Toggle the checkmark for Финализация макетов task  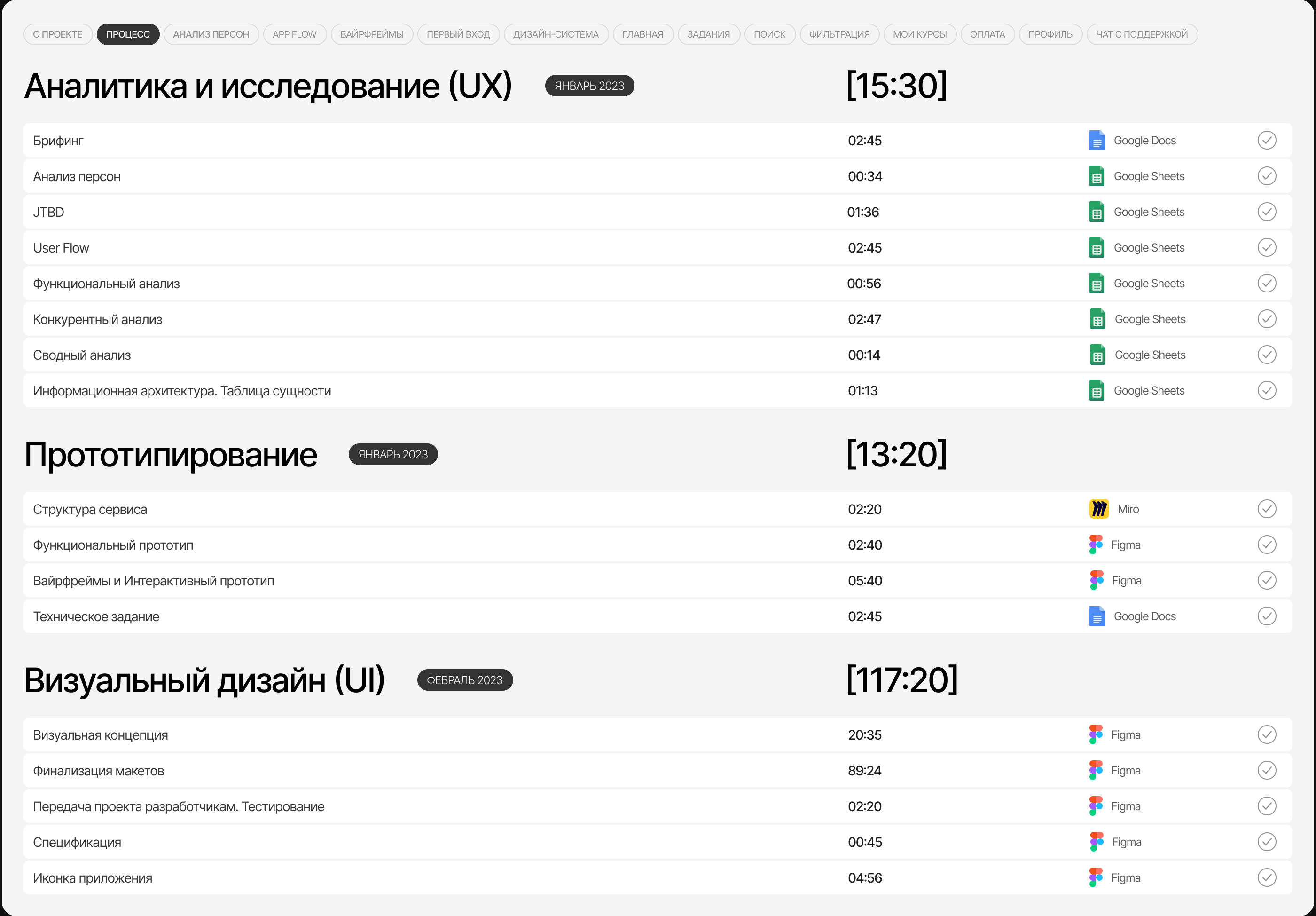coord(1266,770)
